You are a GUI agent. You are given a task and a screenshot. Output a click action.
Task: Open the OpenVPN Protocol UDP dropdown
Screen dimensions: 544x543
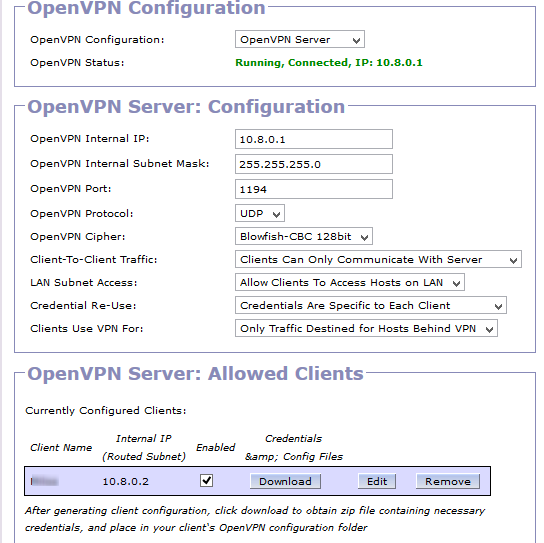(x=260, y=213)
